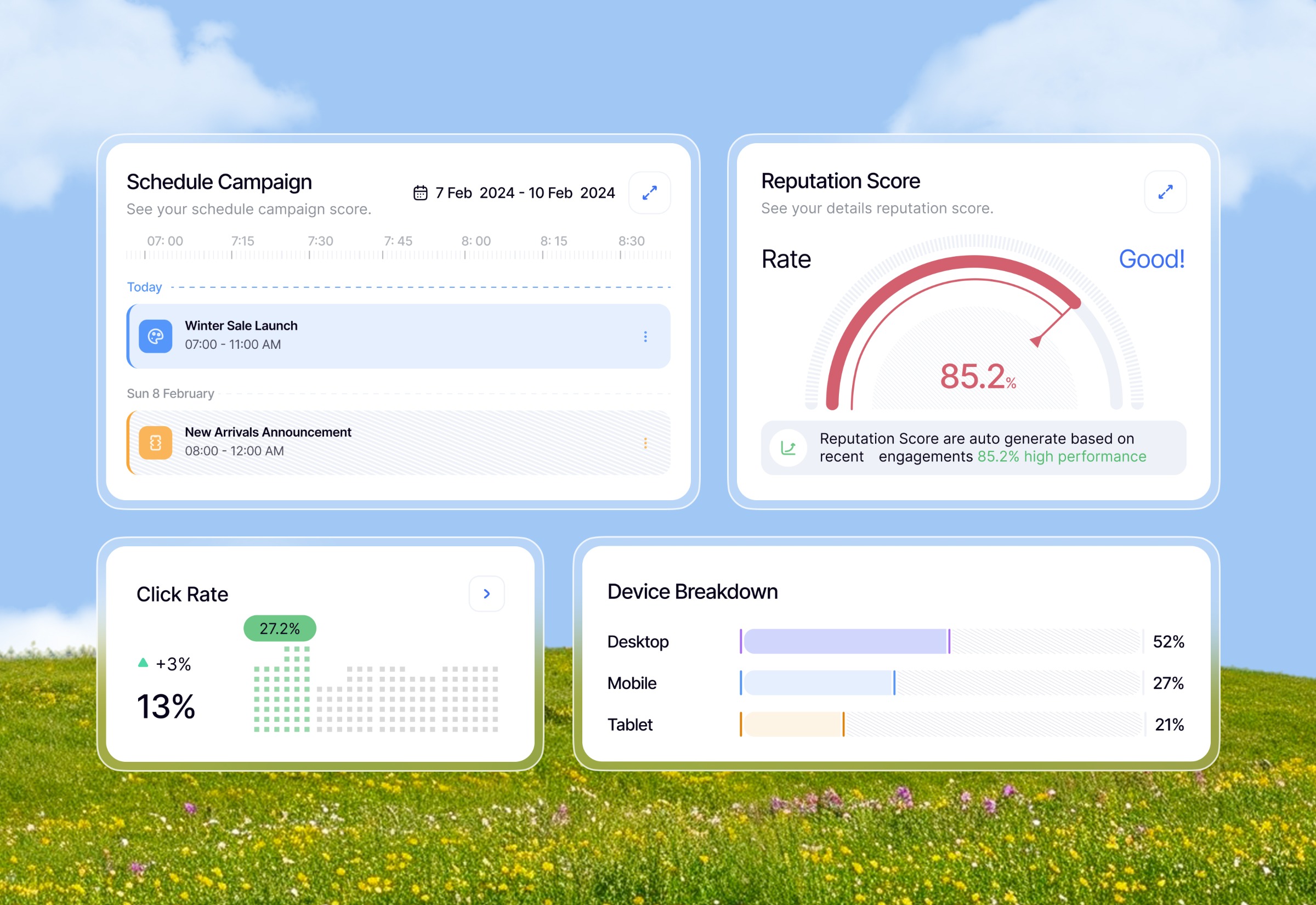Click the 85.2% high performance link
1316x905 pixels.
pos(1061,456)
